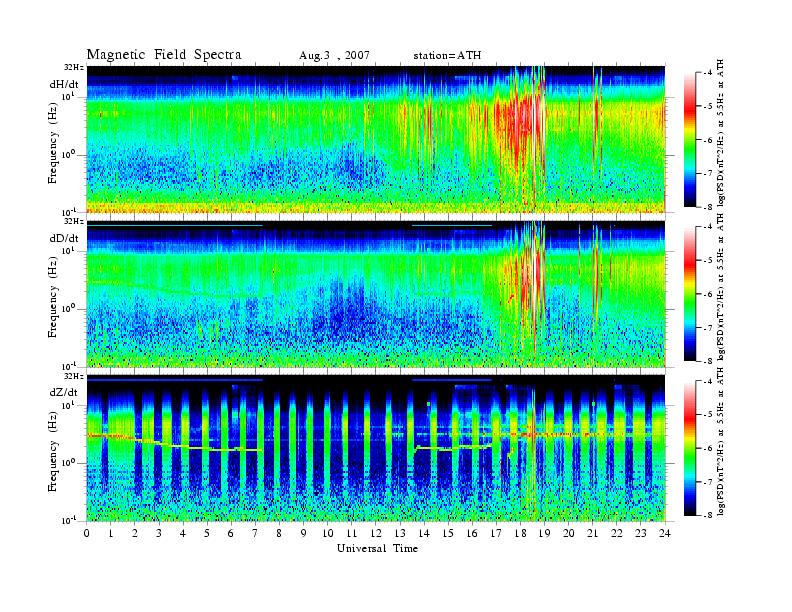Image resolution: width=792 pixels, height=612 pixels.
Task: Click hour tick label 22 on time axis
Action: pos(617,533)
